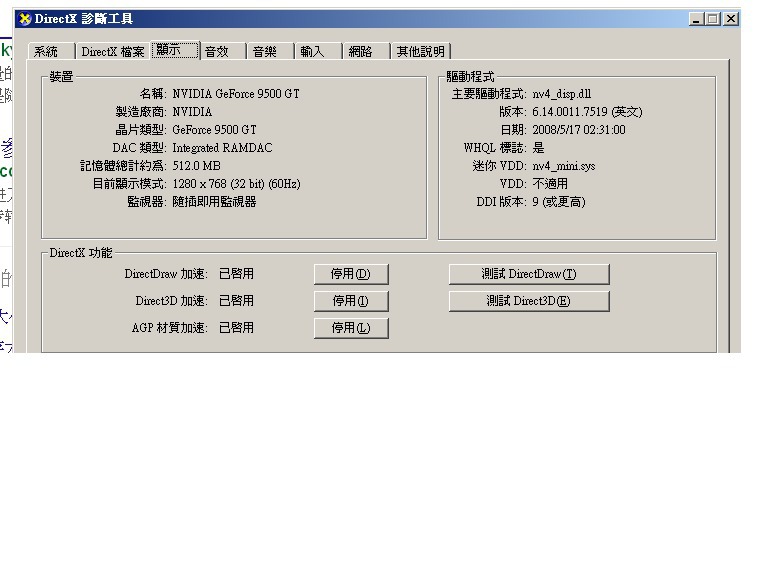Select the 顯示 tab
The height and width of the screenshot is (586, 774).
[x=175, y=50]
